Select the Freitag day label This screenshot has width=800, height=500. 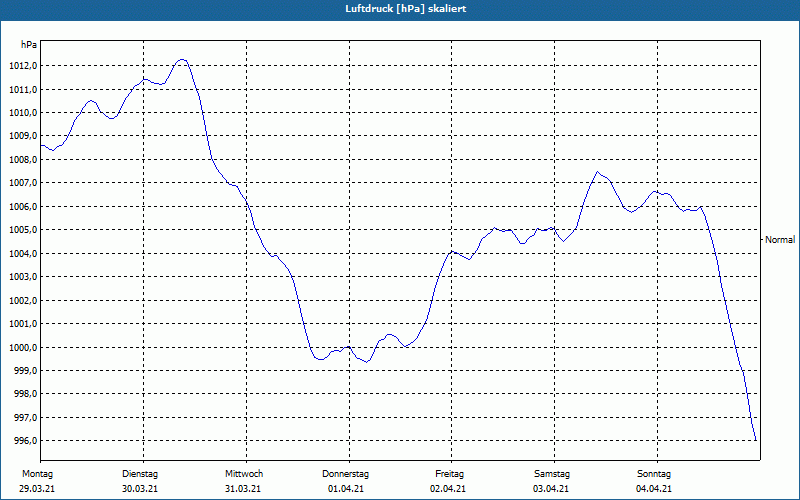click(449, 474)
